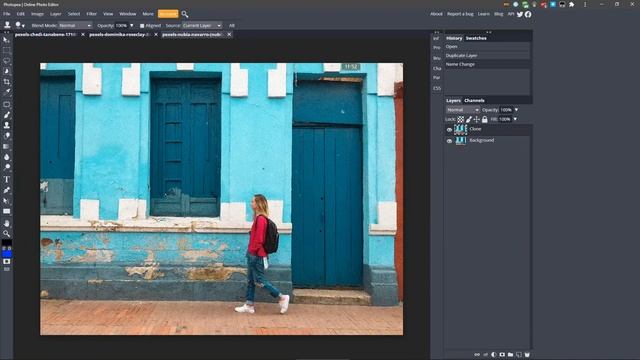Toggle lock all padlock icon
Image resolution: width=640 pixels, height=360 pixels.
point(484,119)
